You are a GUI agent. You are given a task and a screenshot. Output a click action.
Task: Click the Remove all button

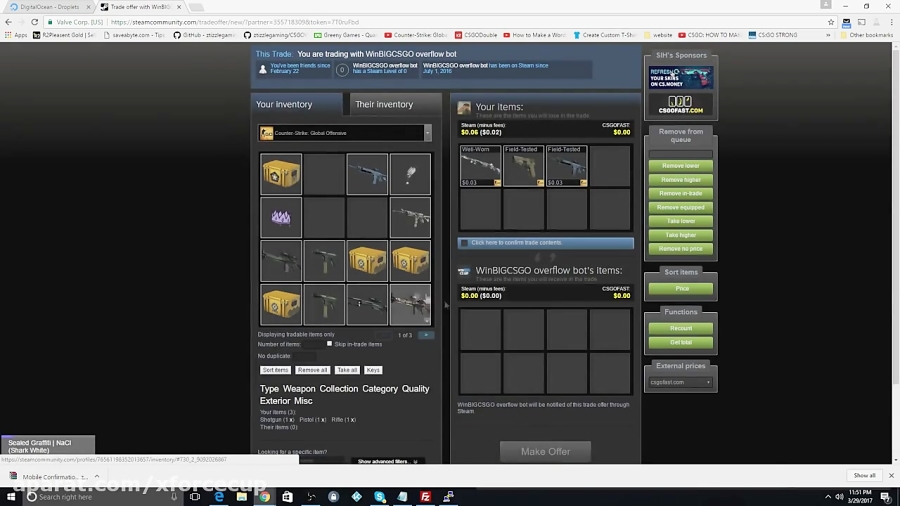click(313, 370)
